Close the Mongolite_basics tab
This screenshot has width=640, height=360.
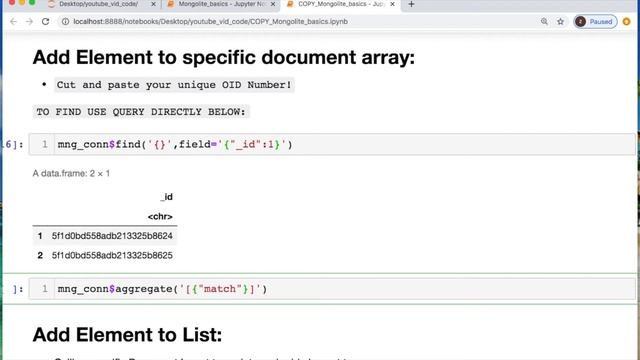click(x=273, y=4)
